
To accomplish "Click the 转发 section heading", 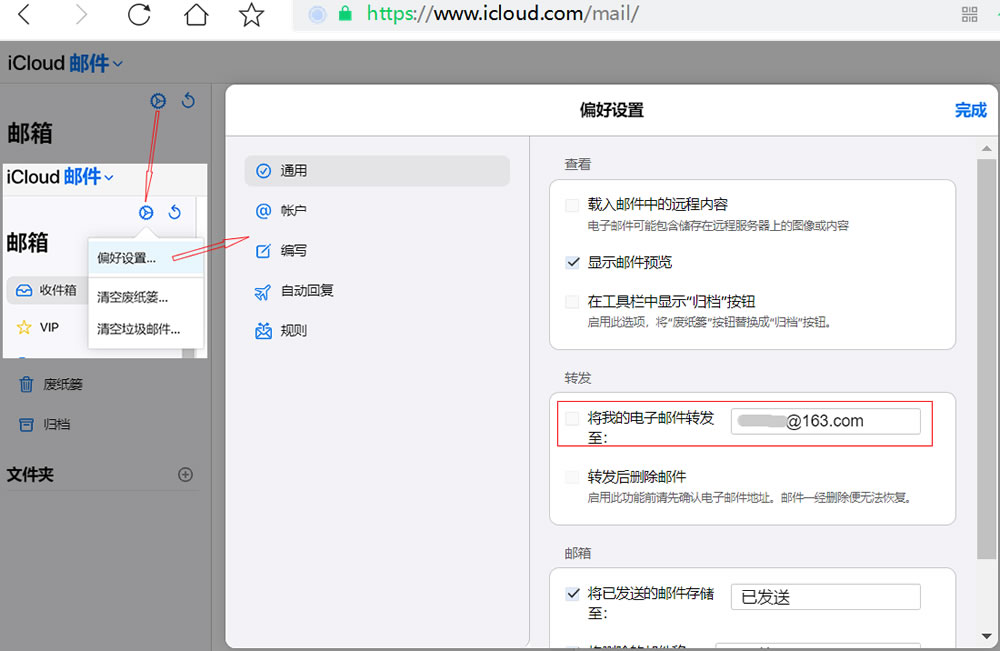I will [577, 378].
